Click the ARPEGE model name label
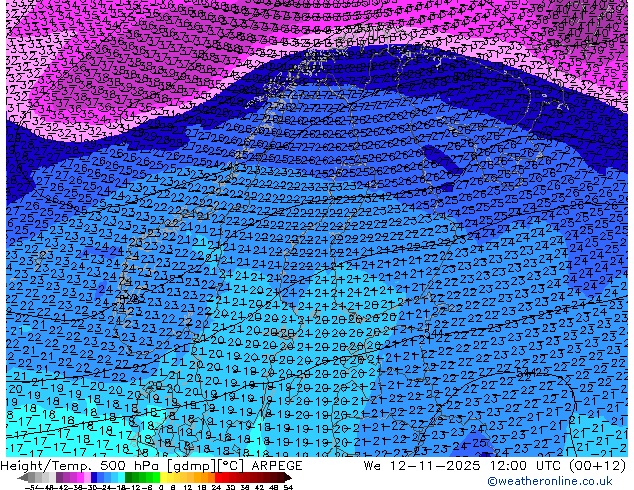Viewport: 634px width, 490px height. 277,466
